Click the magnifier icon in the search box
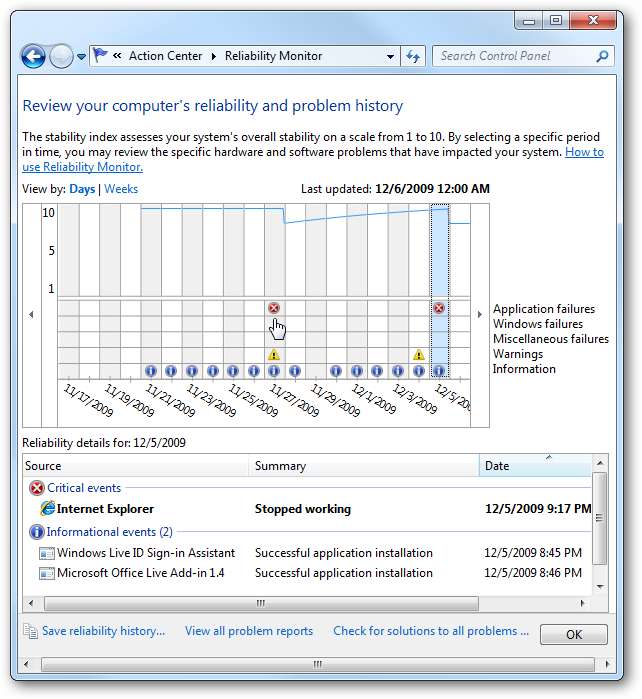642x699 pixels. (602, 56)
